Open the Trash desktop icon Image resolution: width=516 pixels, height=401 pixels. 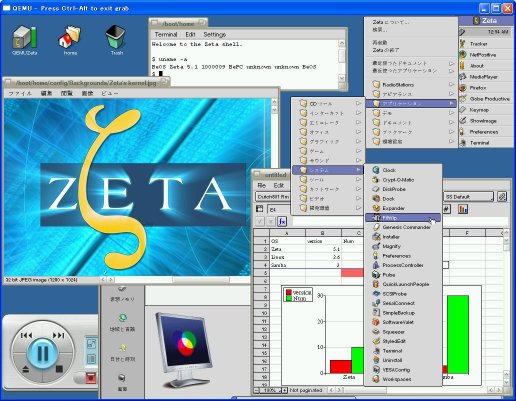116,40
